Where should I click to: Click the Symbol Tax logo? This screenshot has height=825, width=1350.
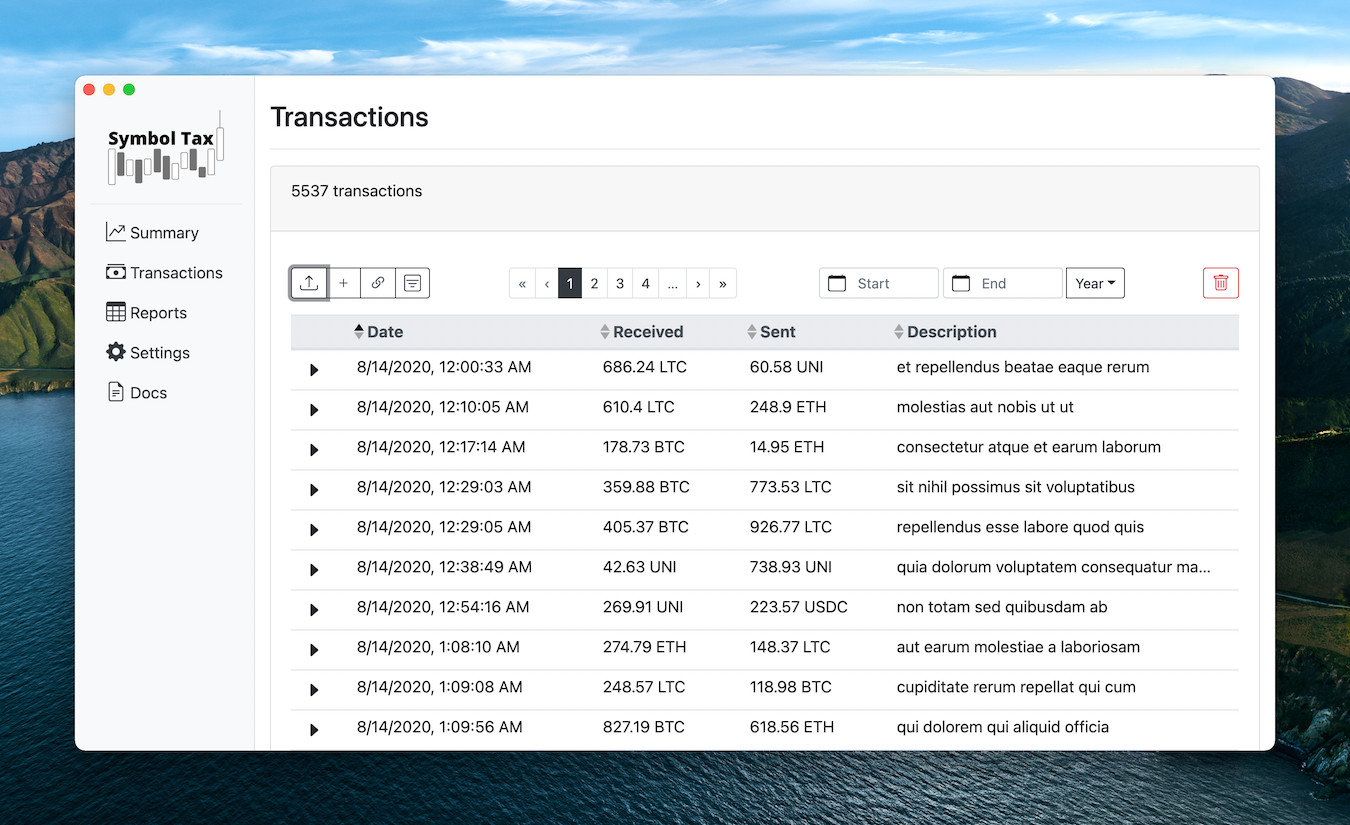point(165,148)
